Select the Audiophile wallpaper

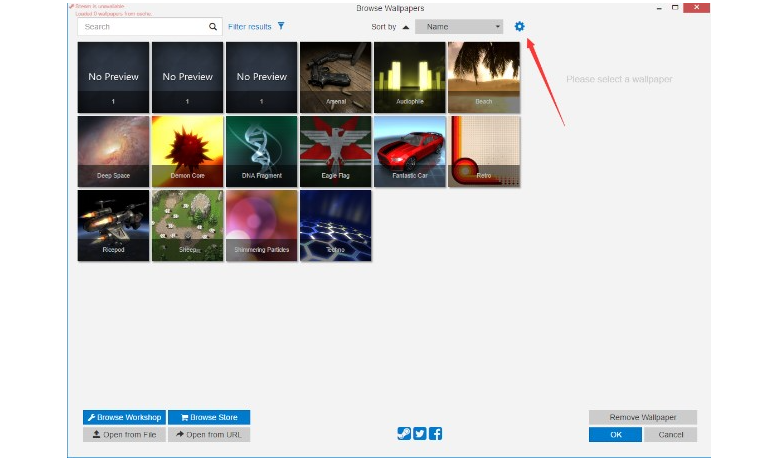pyautogui.click(x=410, y=77)
